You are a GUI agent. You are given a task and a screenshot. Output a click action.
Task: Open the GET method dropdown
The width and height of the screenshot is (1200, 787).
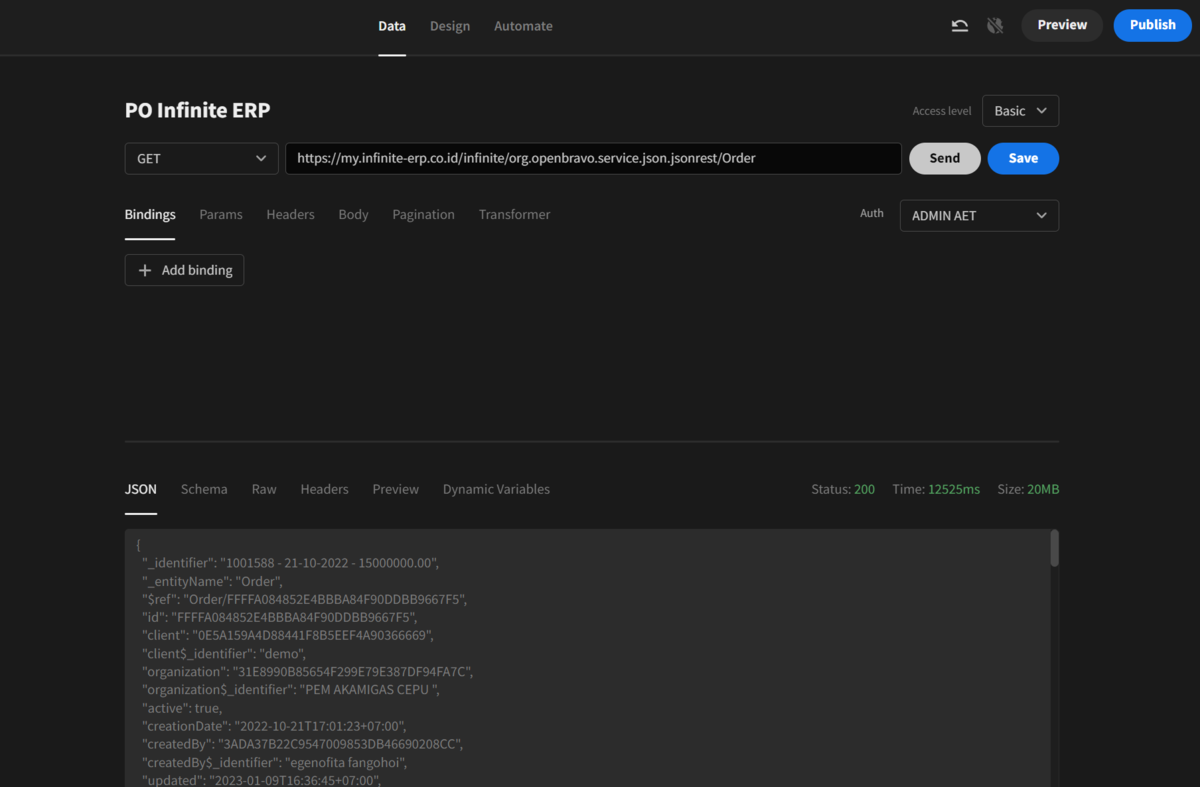pyautogui.click(x=201, y=158)
